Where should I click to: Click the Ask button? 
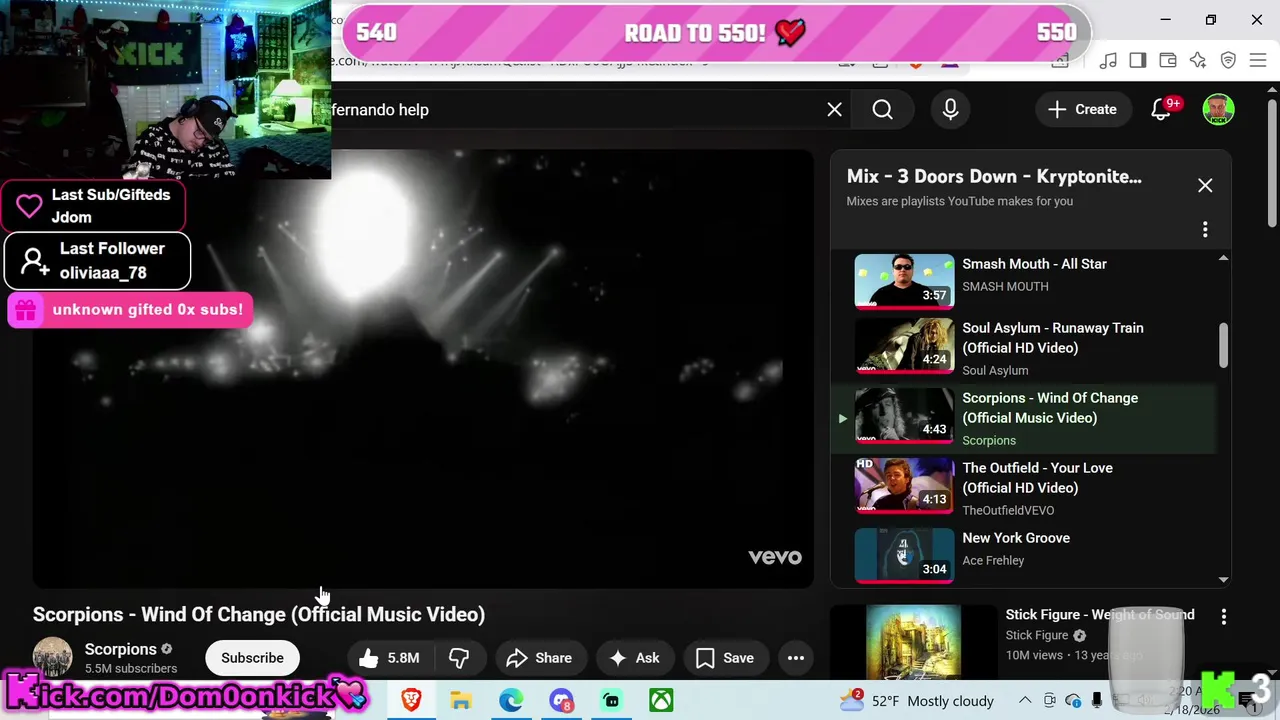pyautogui.click(x=634, y=658)
